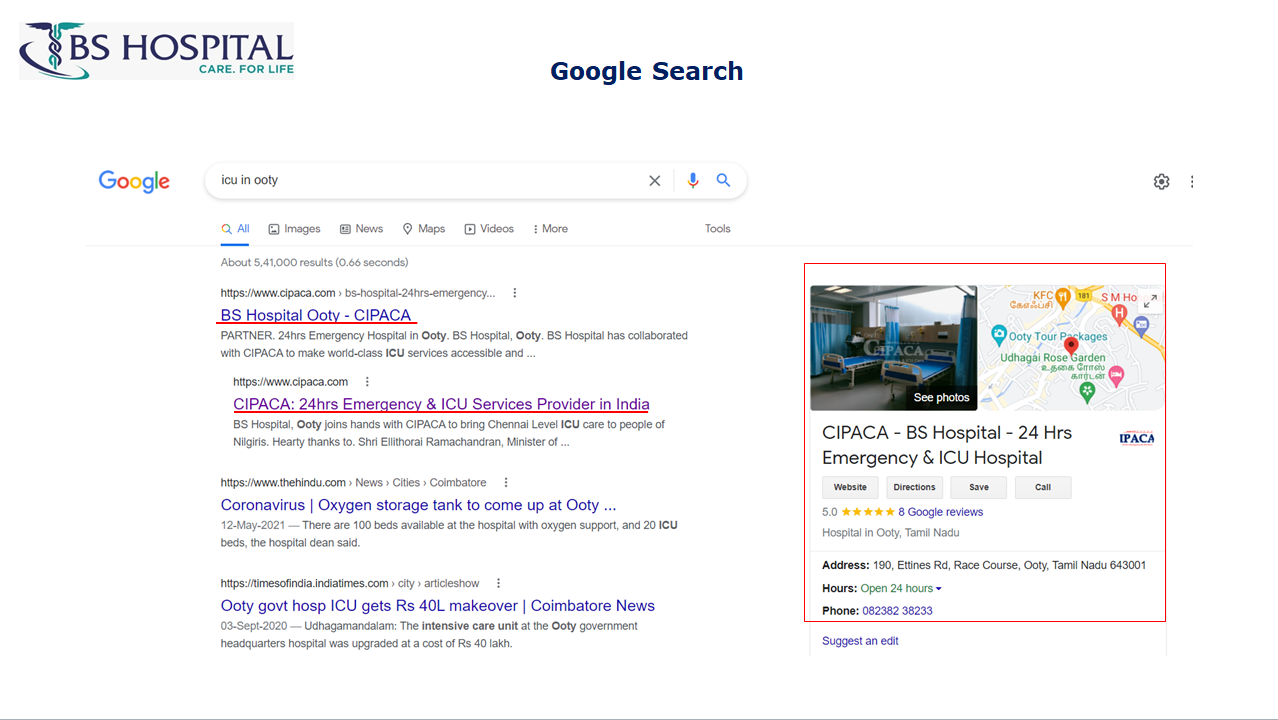Expand the map with fullscreen icon
The image size is (1278, 720).
click(x=1150, y=300)
